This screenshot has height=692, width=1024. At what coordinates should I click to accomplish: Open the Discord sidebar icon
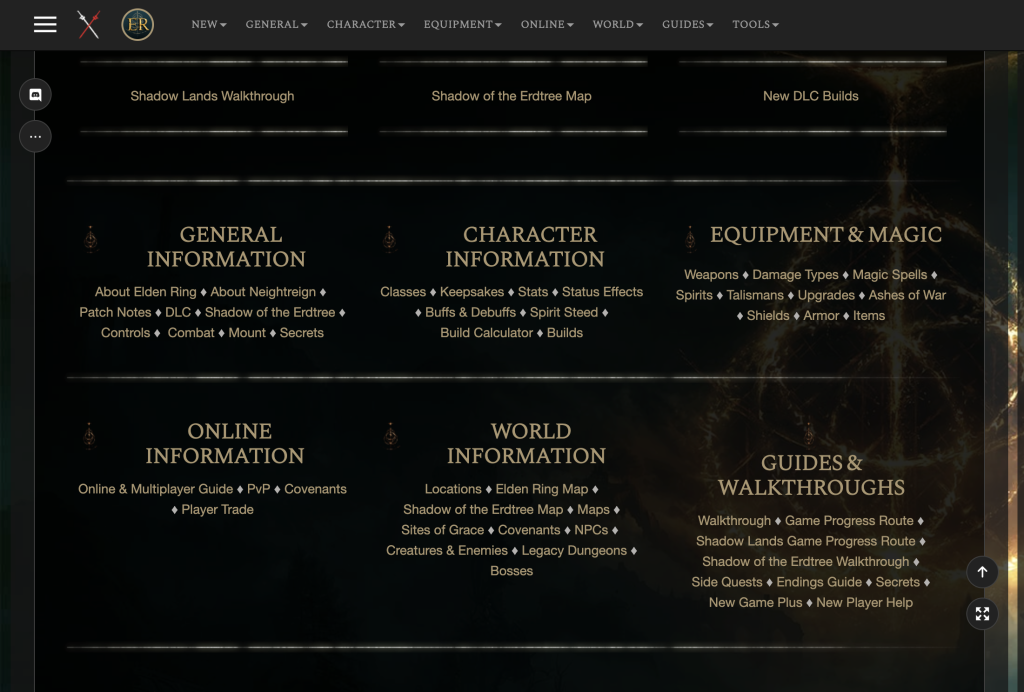(35, 95)
